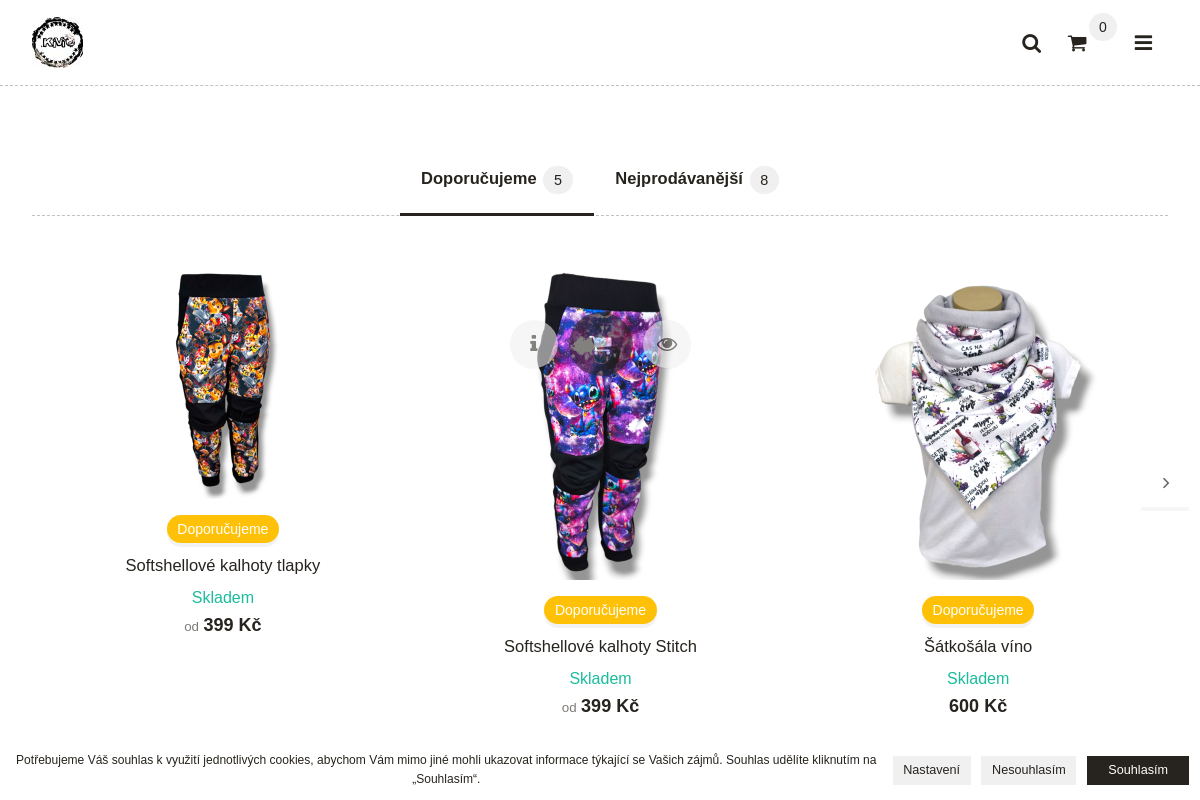Select the Doporučujeme tab

(497, 179)
